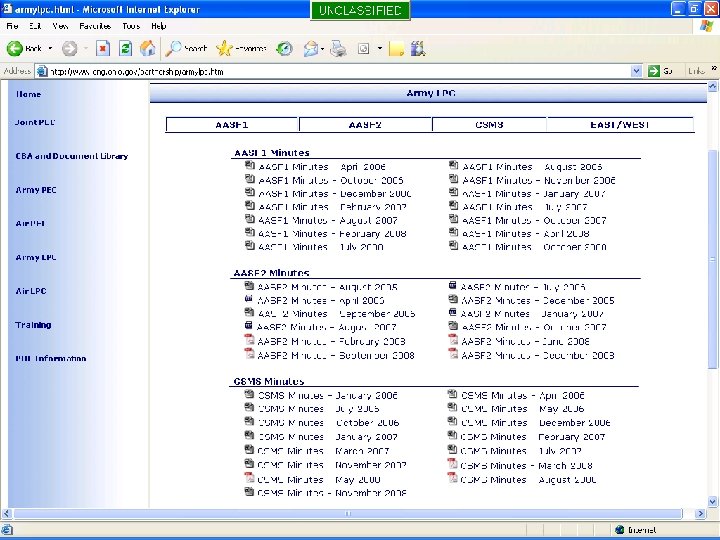This screenshot has height=540, width=720.
Task: Switch to the CSMS tab
Action: click(489, 125)
